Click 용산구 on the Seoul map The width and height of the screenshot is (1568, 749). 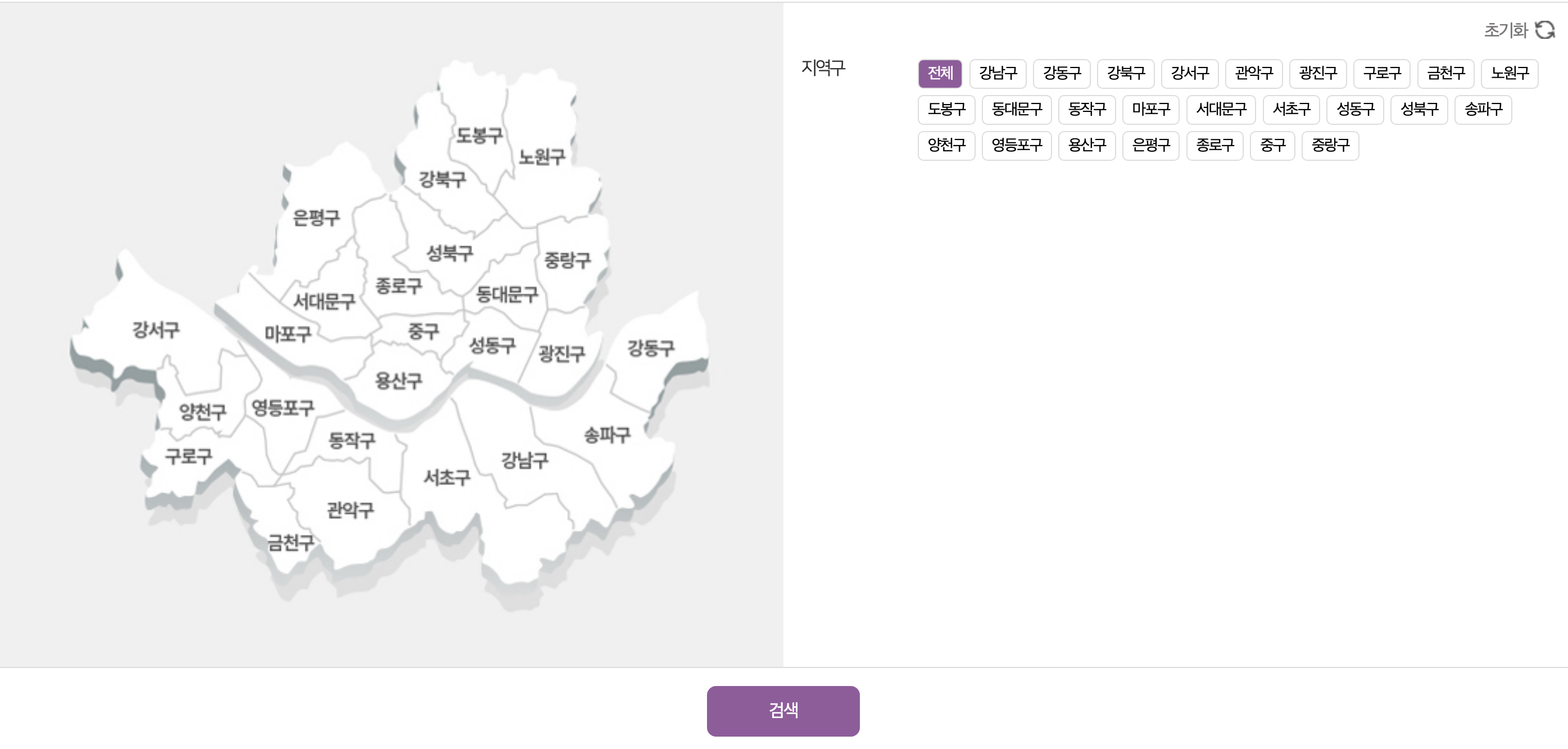click(398, 381)
